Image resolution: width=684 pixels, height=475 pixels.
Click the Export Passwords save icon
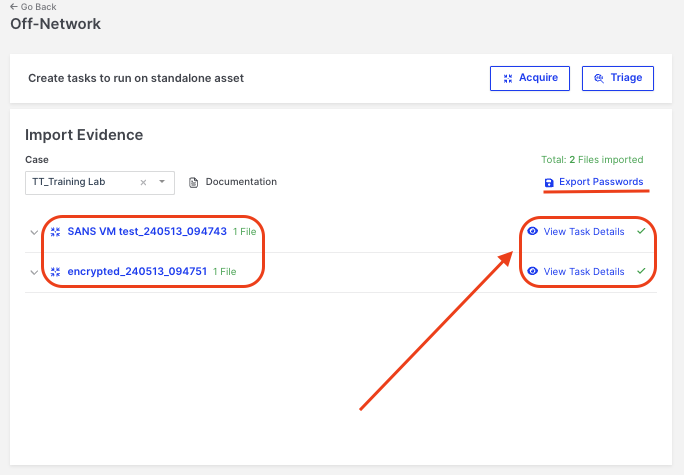549,182
